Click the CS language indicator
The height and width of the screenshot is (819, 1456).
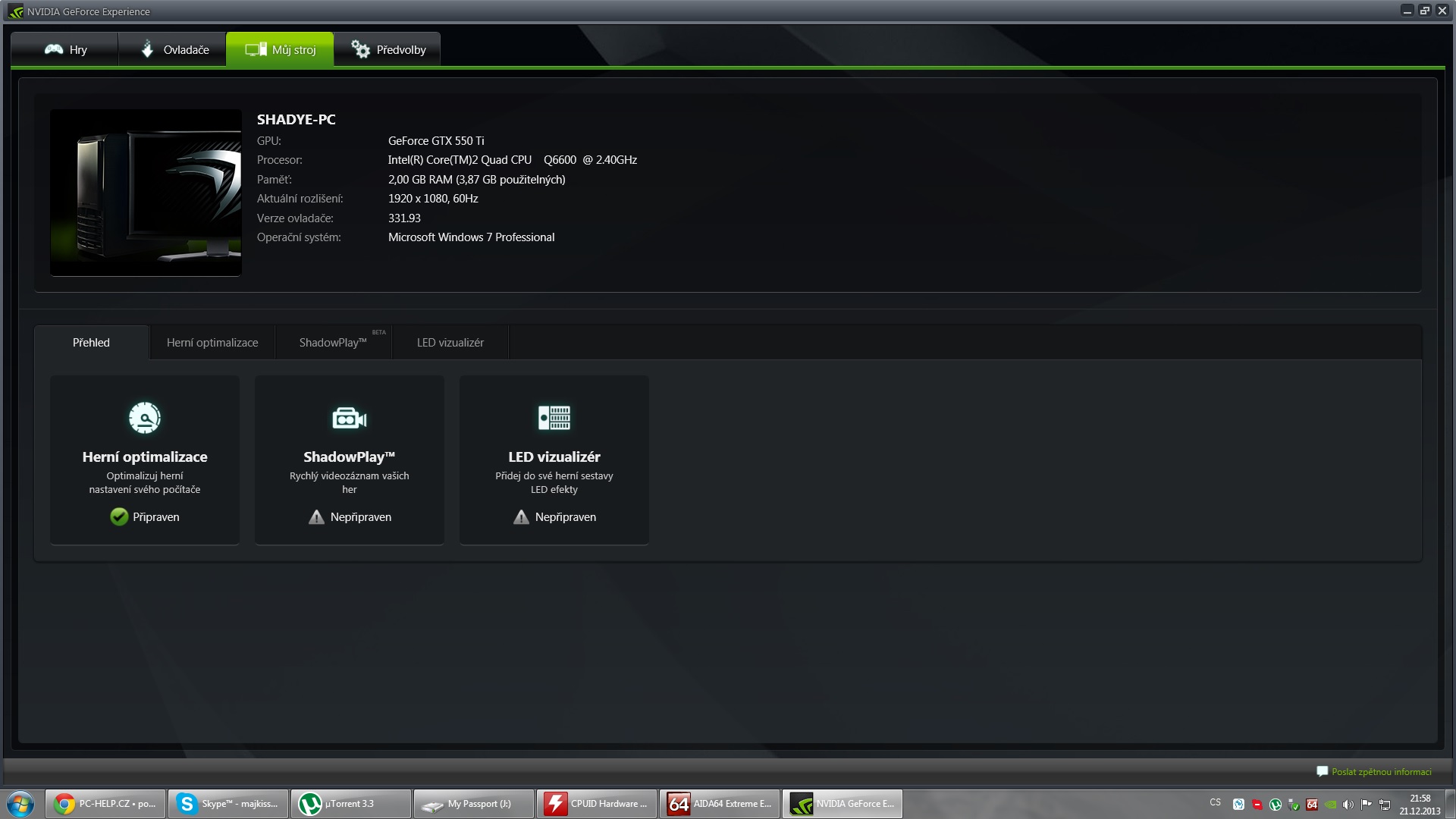click(1216, 802)
